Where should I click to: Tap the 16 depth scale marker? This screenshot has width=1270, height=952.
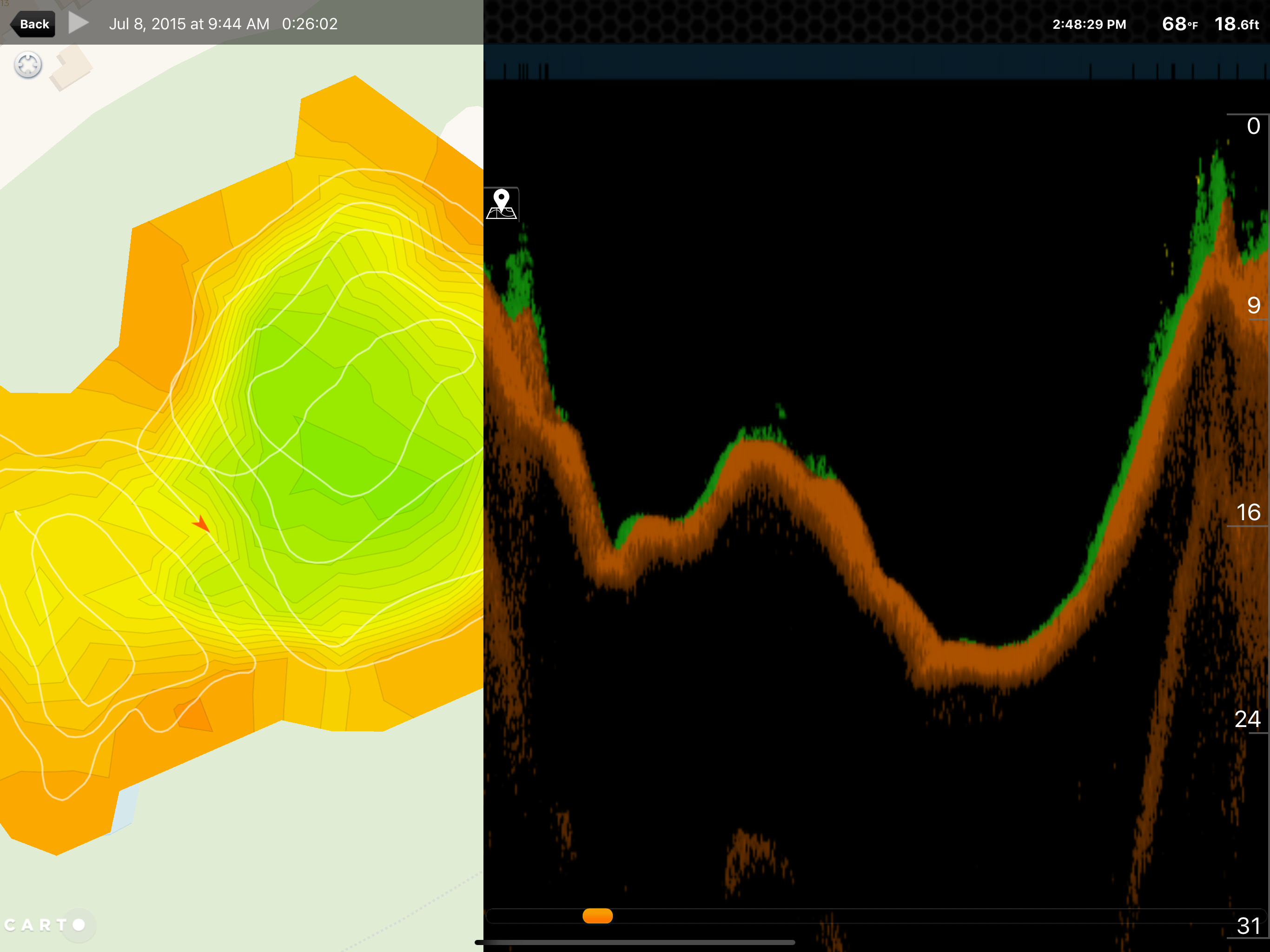pos(1248,512)
